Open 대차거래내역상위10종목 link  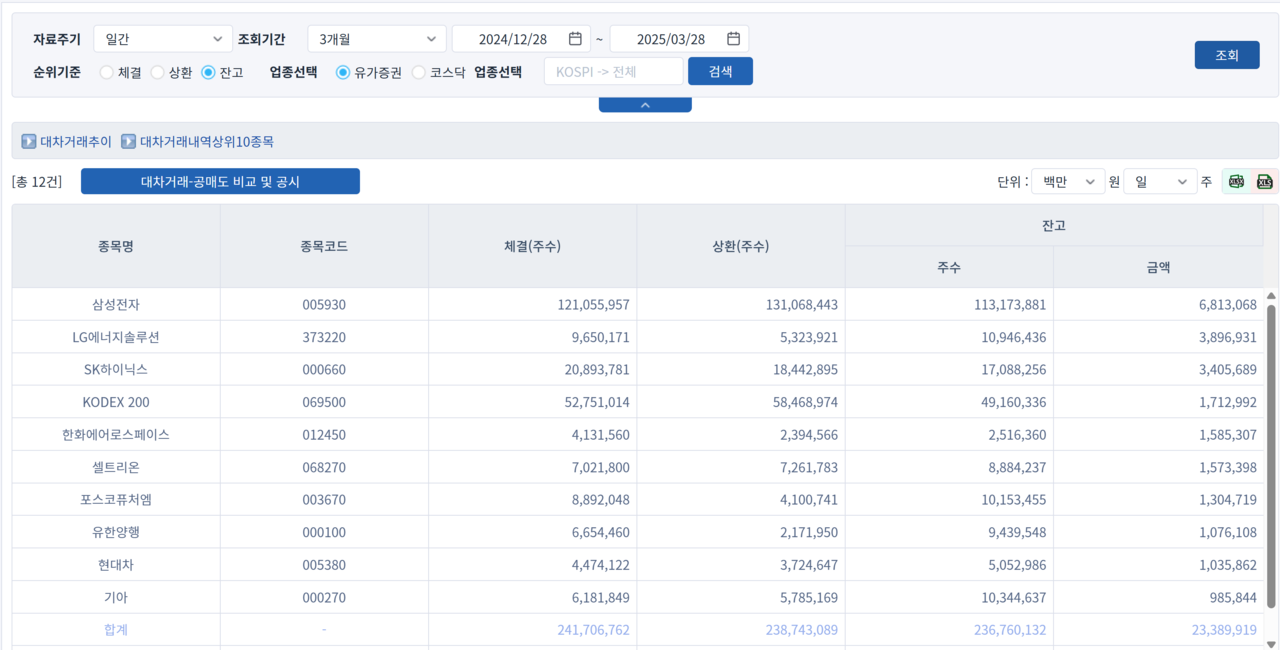click(207, 142)
